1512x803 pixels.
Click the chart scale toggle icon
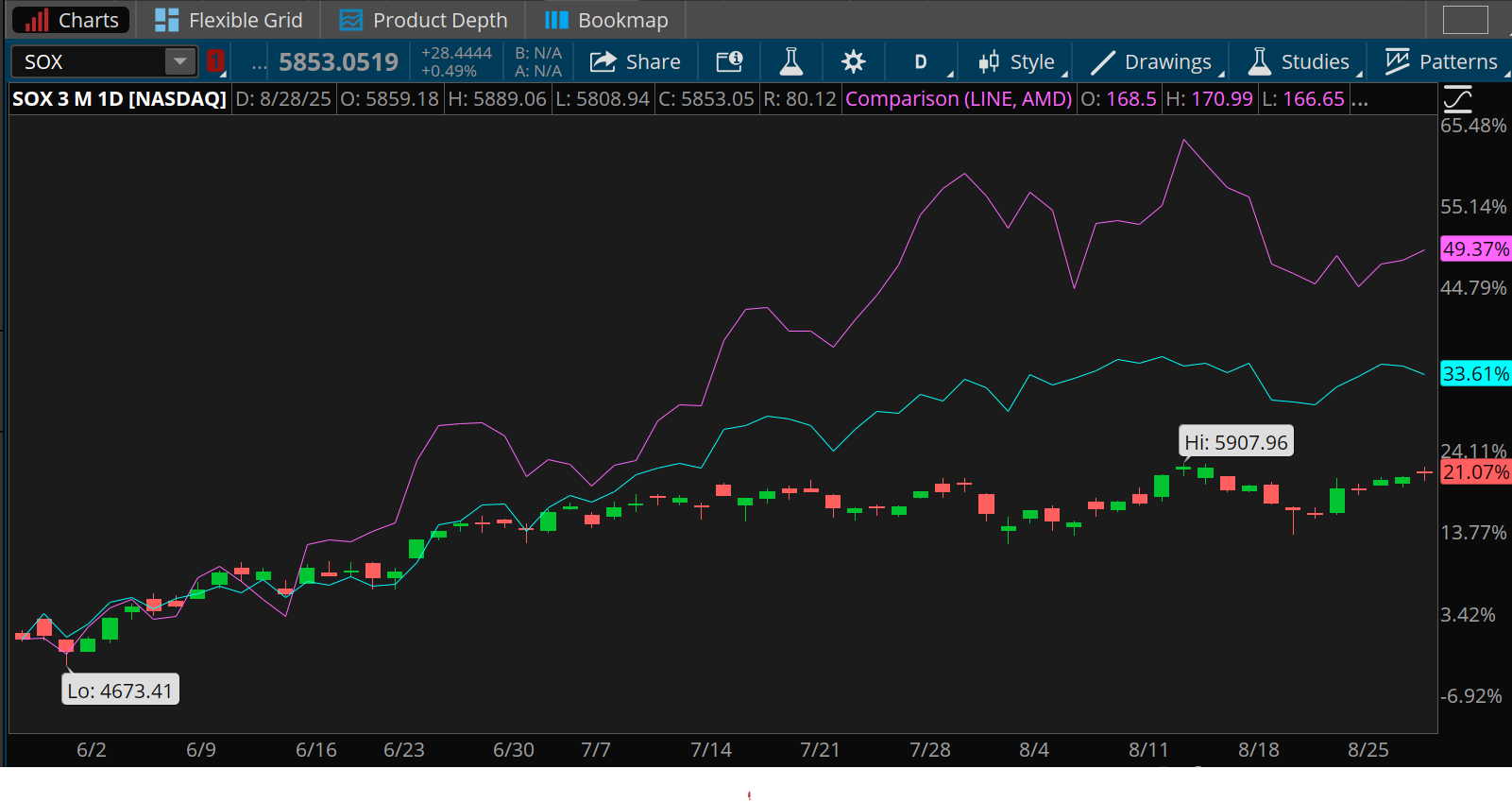pyautogui.click(x=1457, y=98)
